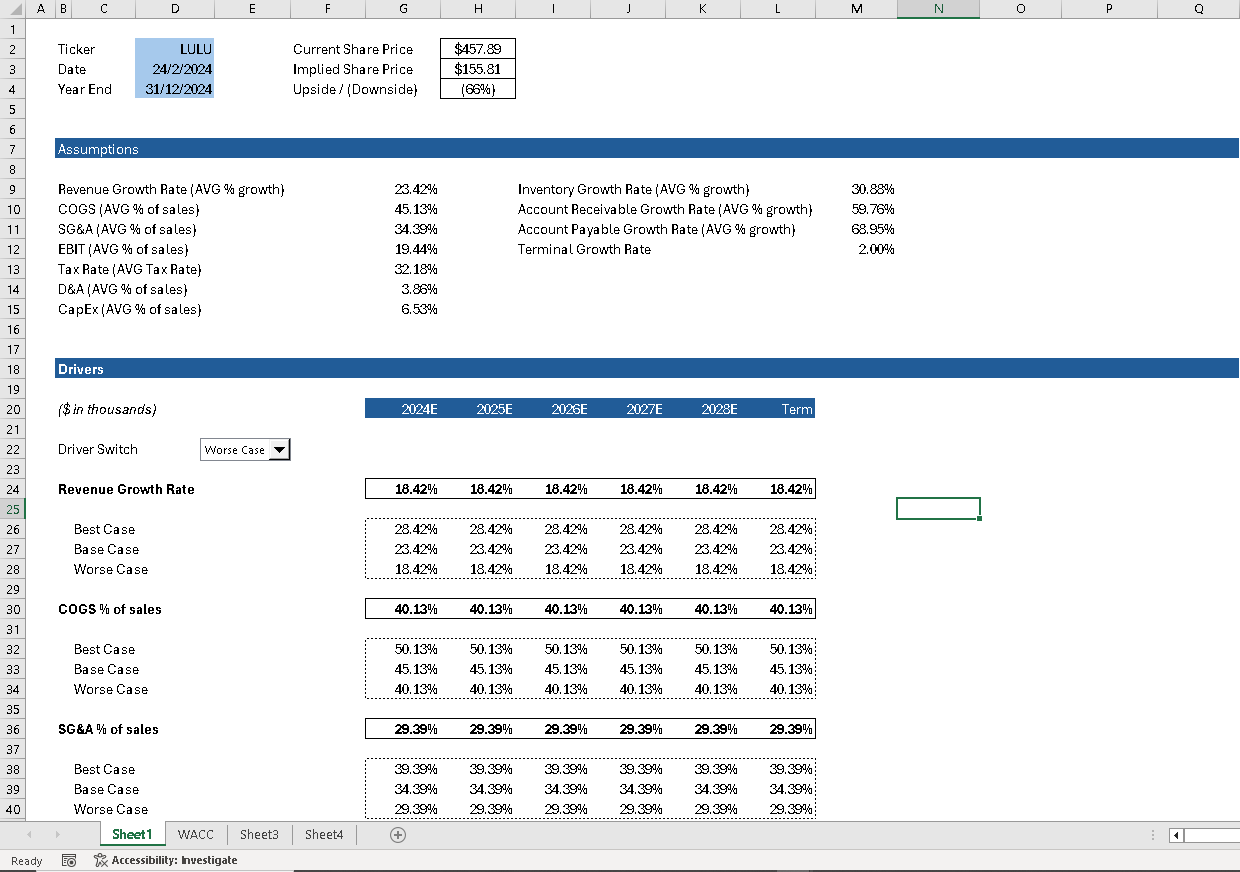This screenshot has height=872, width=1240.
Task: Click the macro record icon in the status bar
Action: pos(68,860)
